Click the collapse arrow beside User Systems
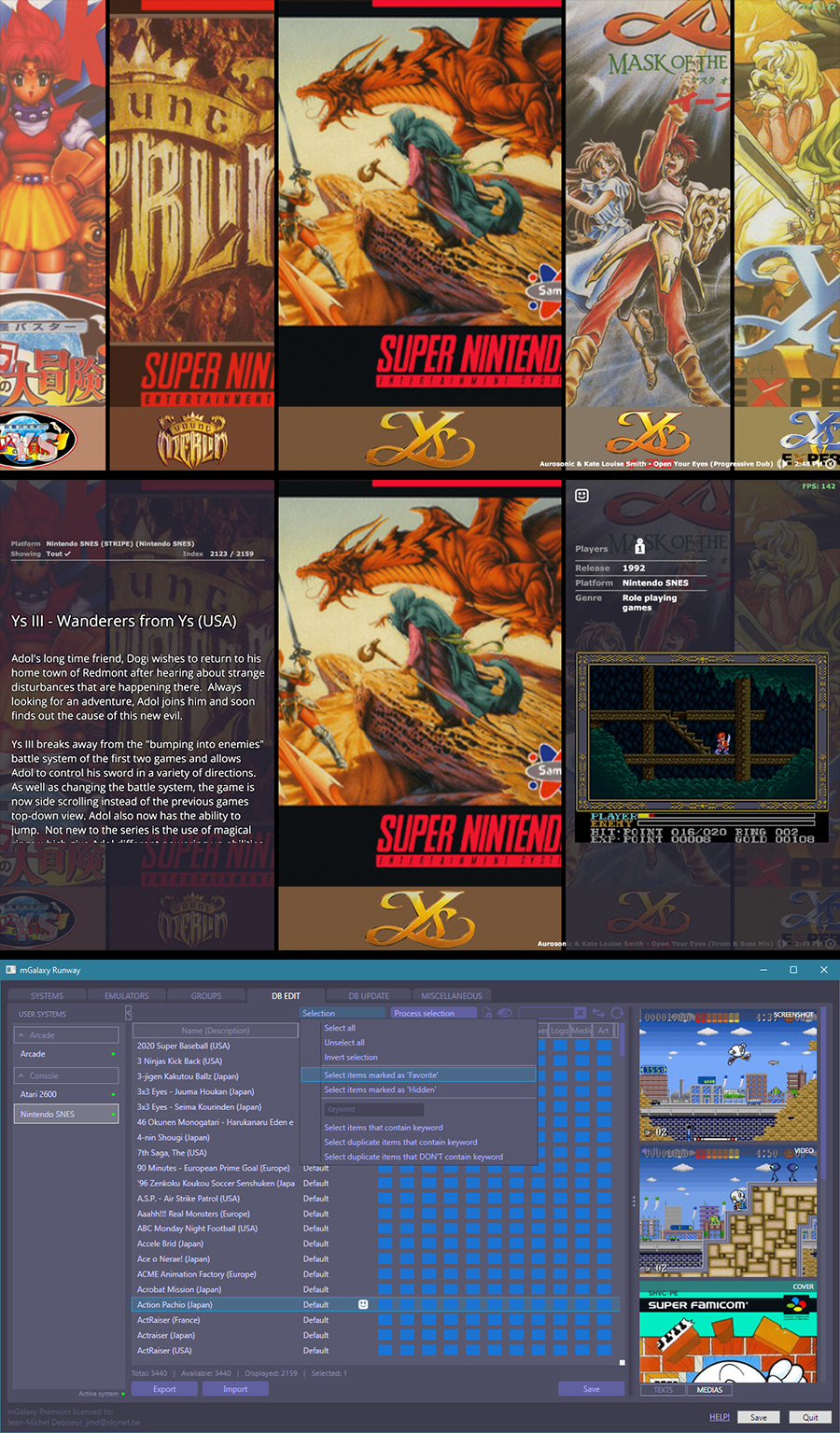The width and height of the screenshot is (840, 1433). (x=128, y=1013)
